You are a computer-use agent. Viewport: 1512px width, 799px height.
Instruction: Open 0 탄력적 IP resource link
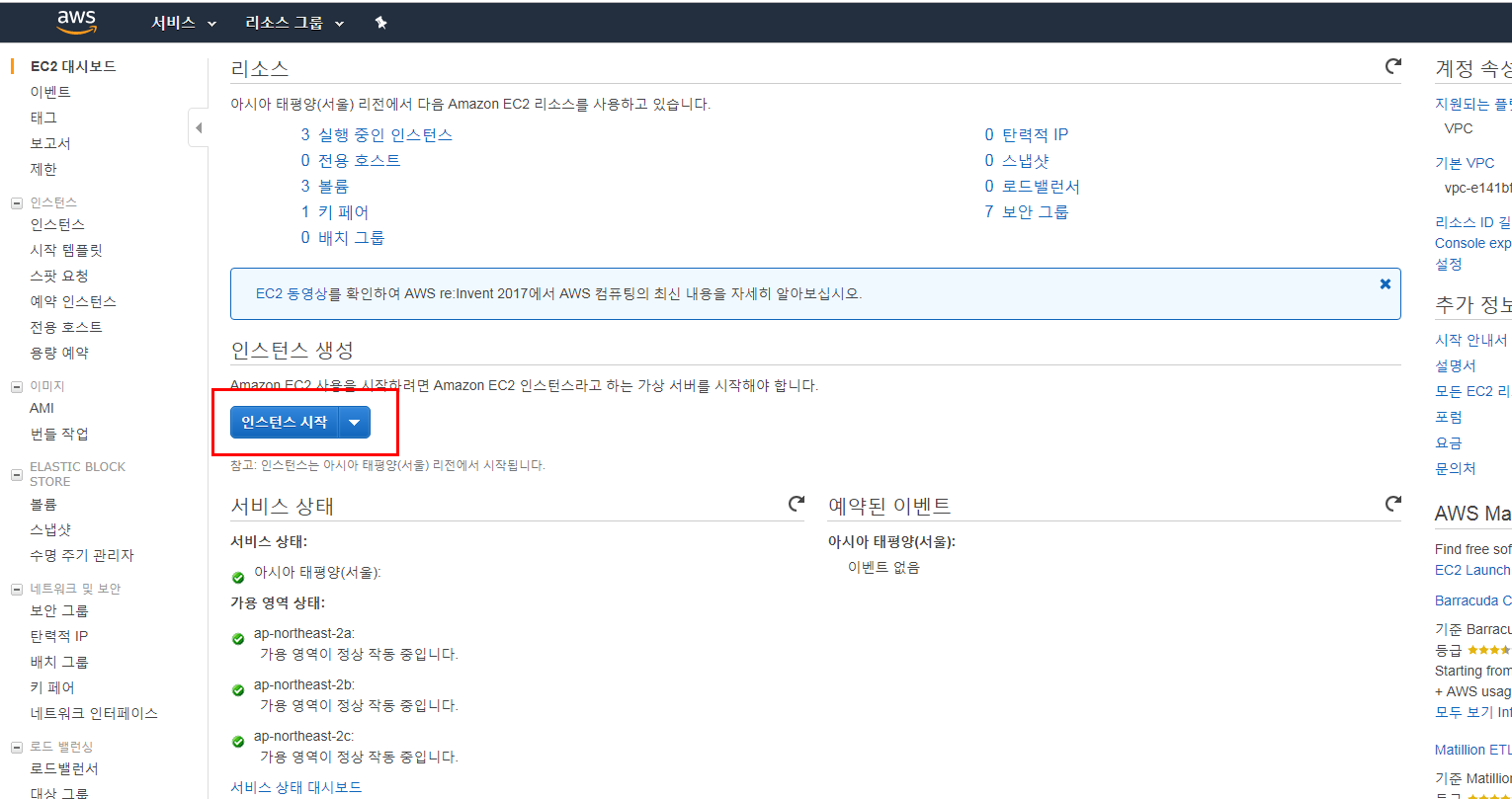tap(1027, 134)
